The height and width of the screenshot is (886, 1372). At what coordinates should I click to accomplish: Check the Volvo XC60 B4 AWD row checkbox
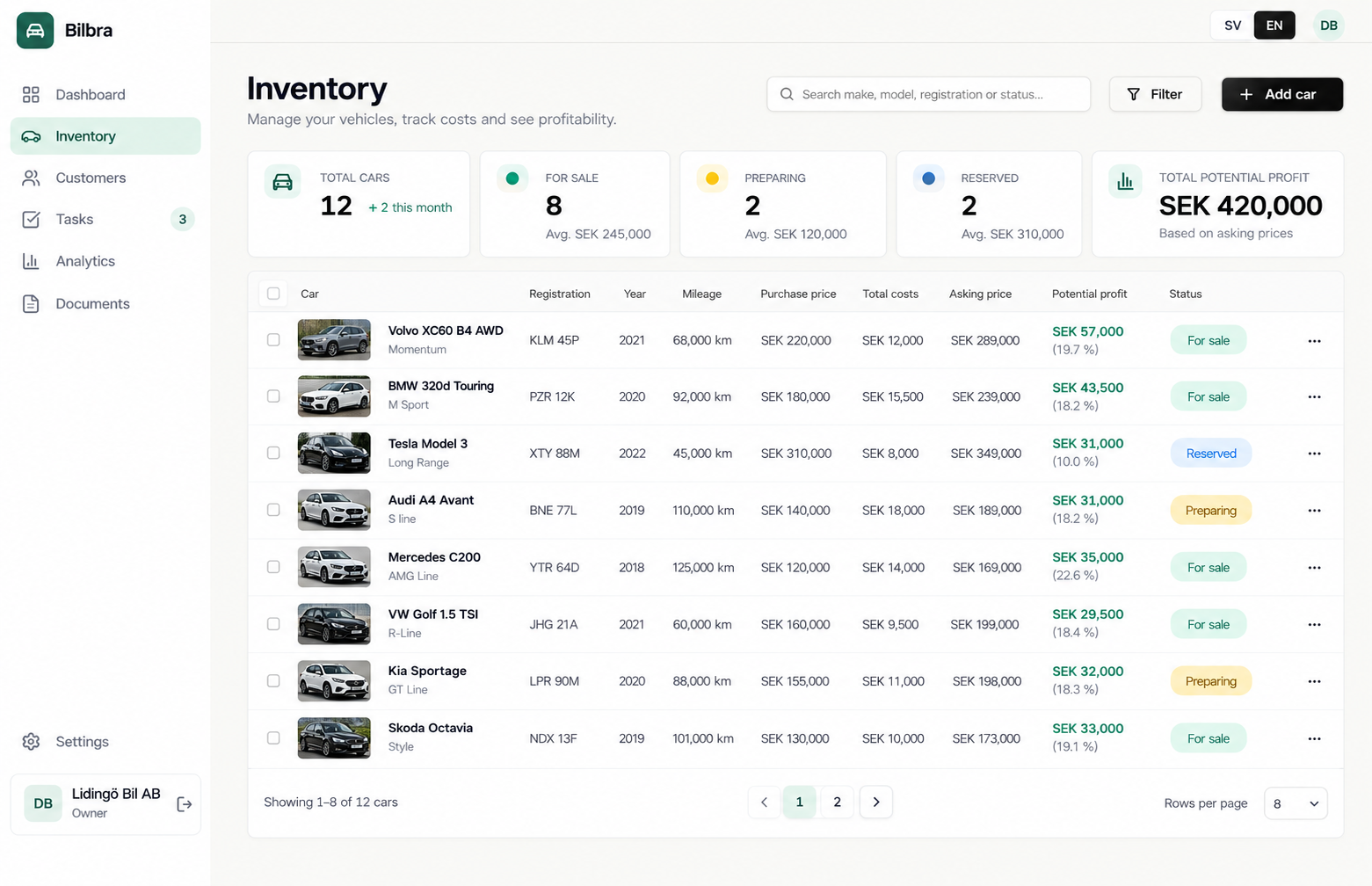coord(273,340)
